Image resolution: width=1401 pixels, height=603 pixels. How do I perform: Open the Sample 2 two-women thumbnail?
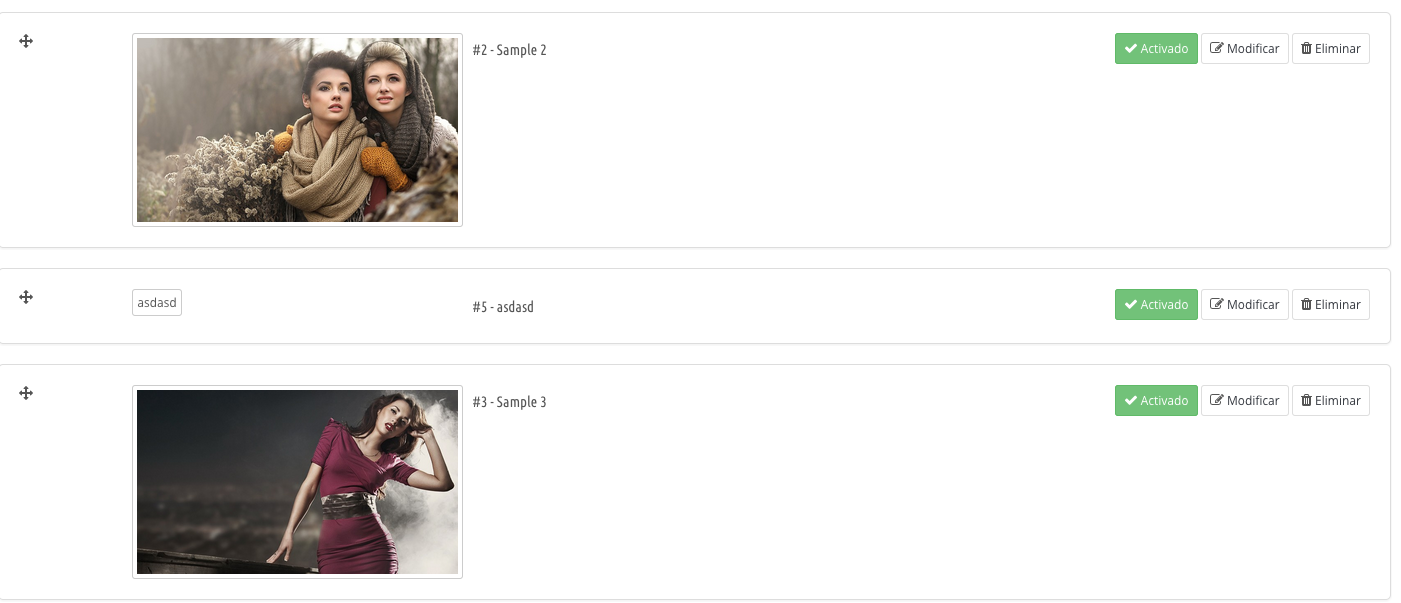[297, 130]
